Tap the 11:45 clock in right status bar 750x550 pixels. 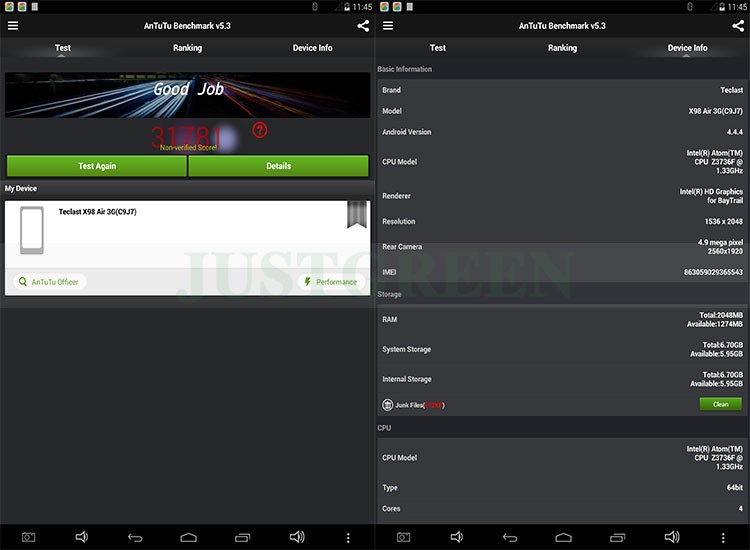pos(737,7)
